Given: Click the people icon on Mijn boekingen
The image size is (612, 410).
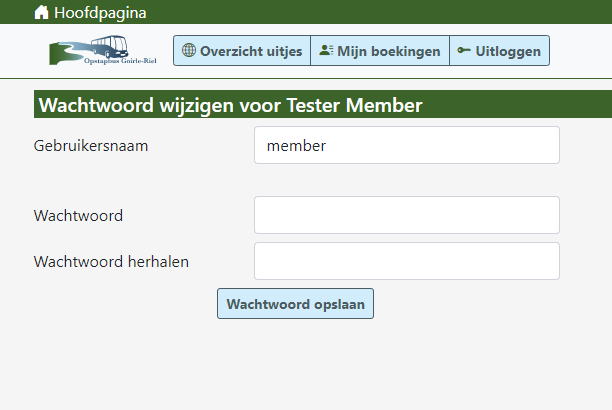Looking at the screenshot, I should [326, 50].
